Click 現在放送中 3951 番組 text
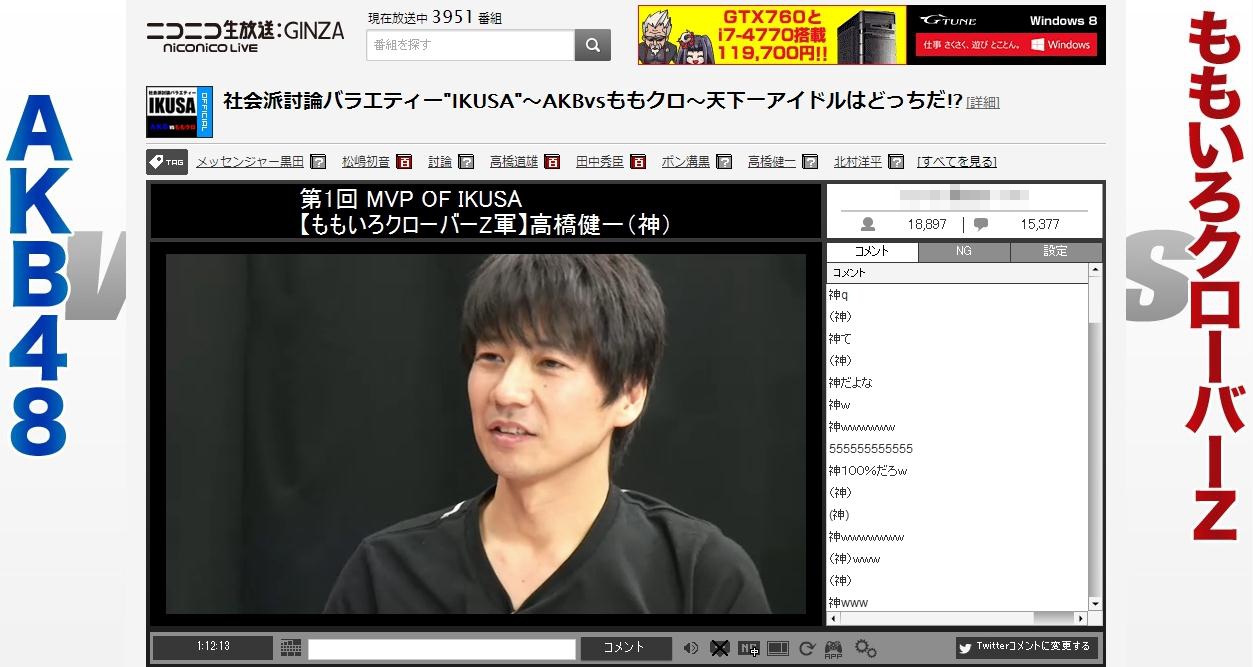The height and width of the screenshot is (667, 1253). point(435,18)
